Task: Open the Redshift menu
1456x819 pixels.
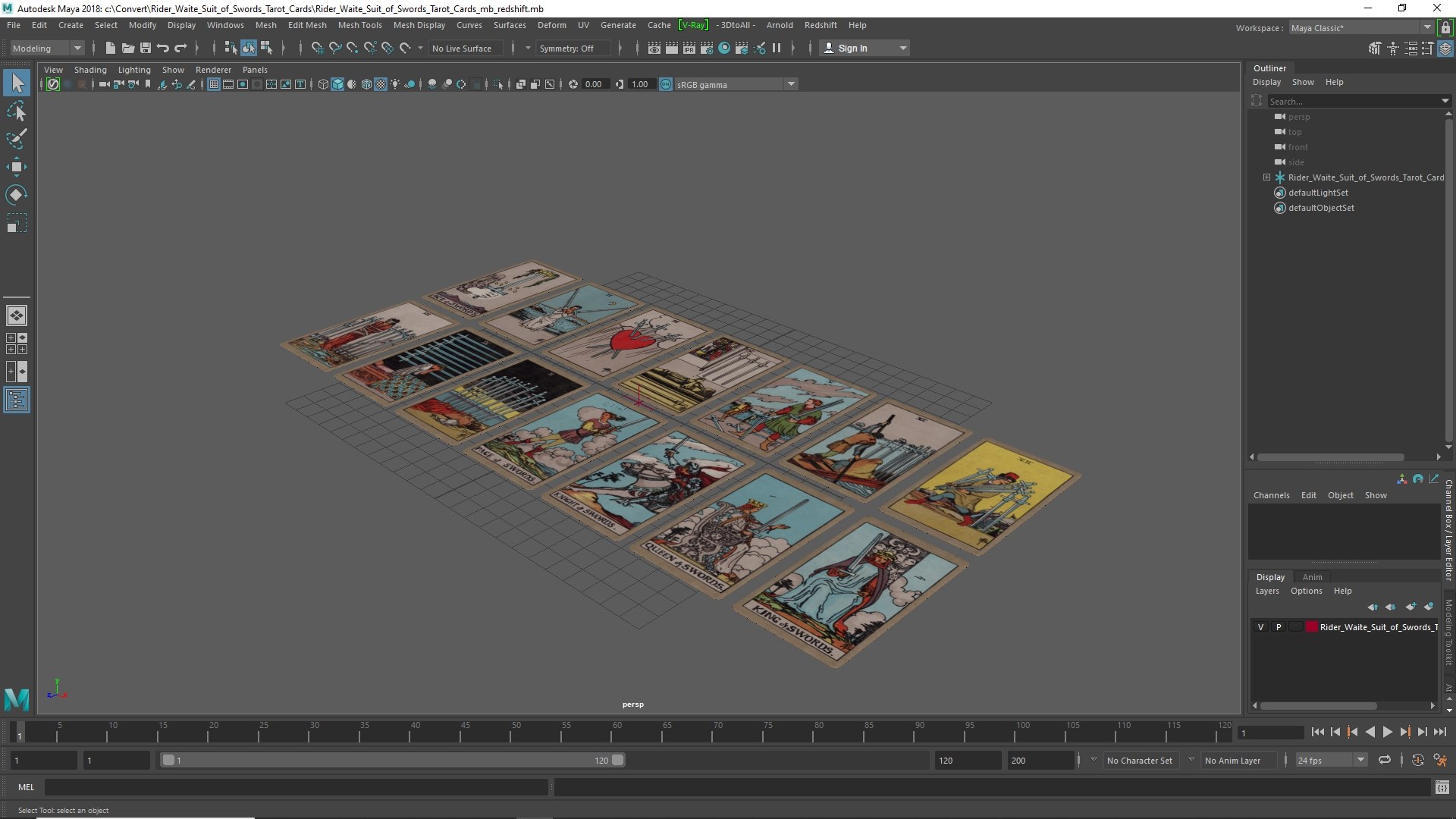Action: pos(821,25)
